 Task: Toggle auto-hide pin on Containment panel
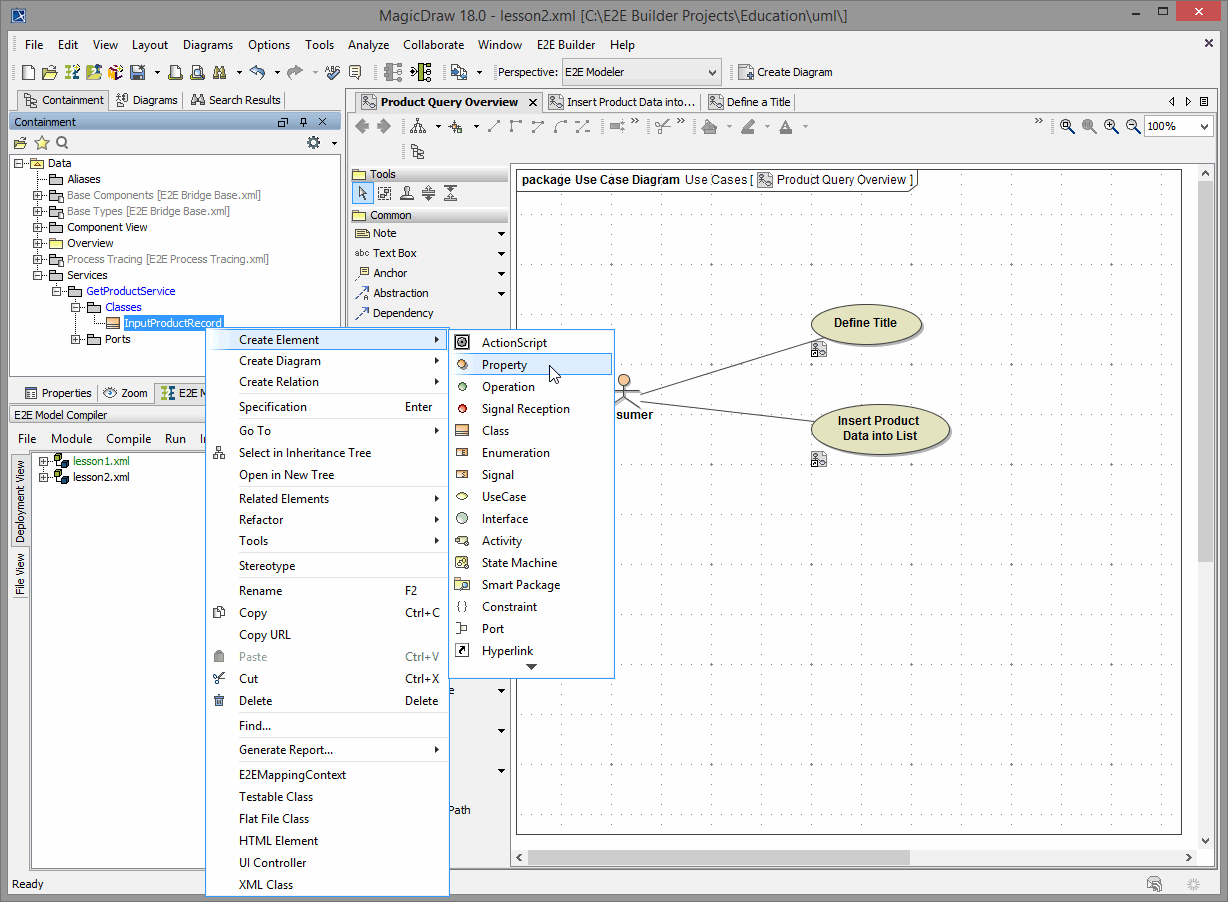coord(303,122)
